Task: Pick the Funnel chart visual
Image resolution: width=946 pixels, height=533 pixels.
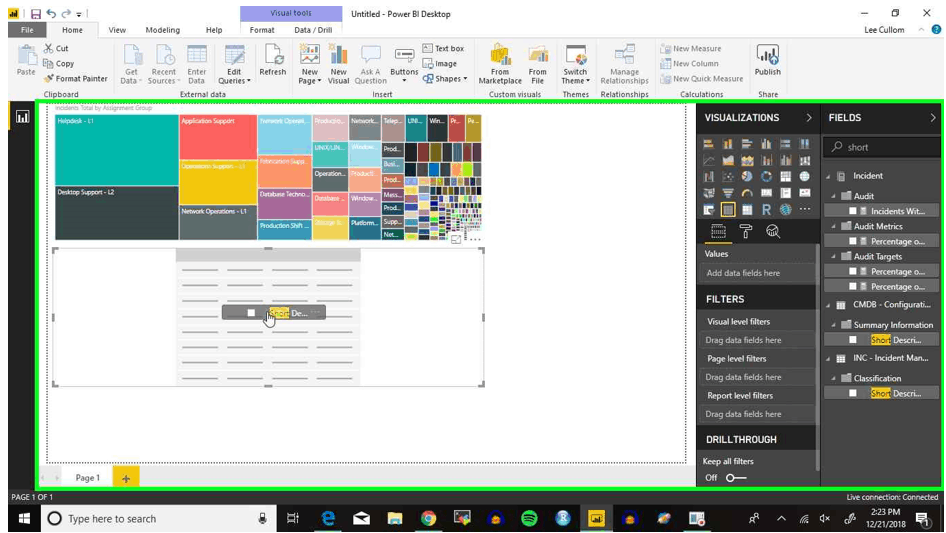Action: pyautogui.click(x=728, y=193)
